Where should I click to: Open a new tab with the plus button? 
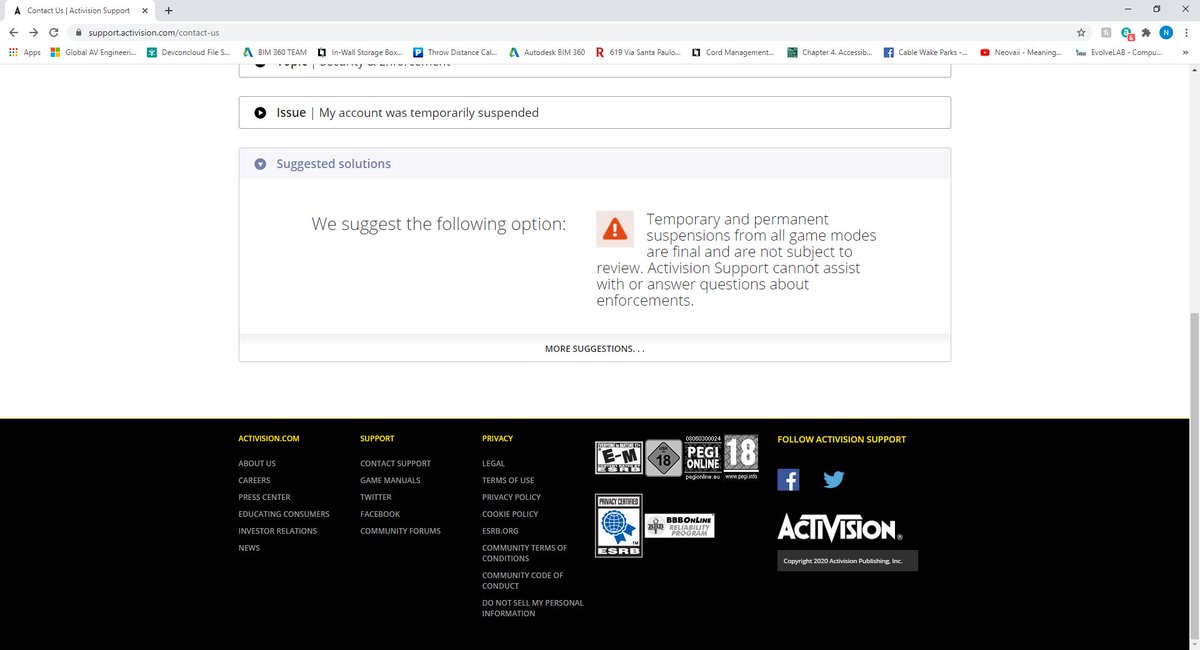point(168,10)
